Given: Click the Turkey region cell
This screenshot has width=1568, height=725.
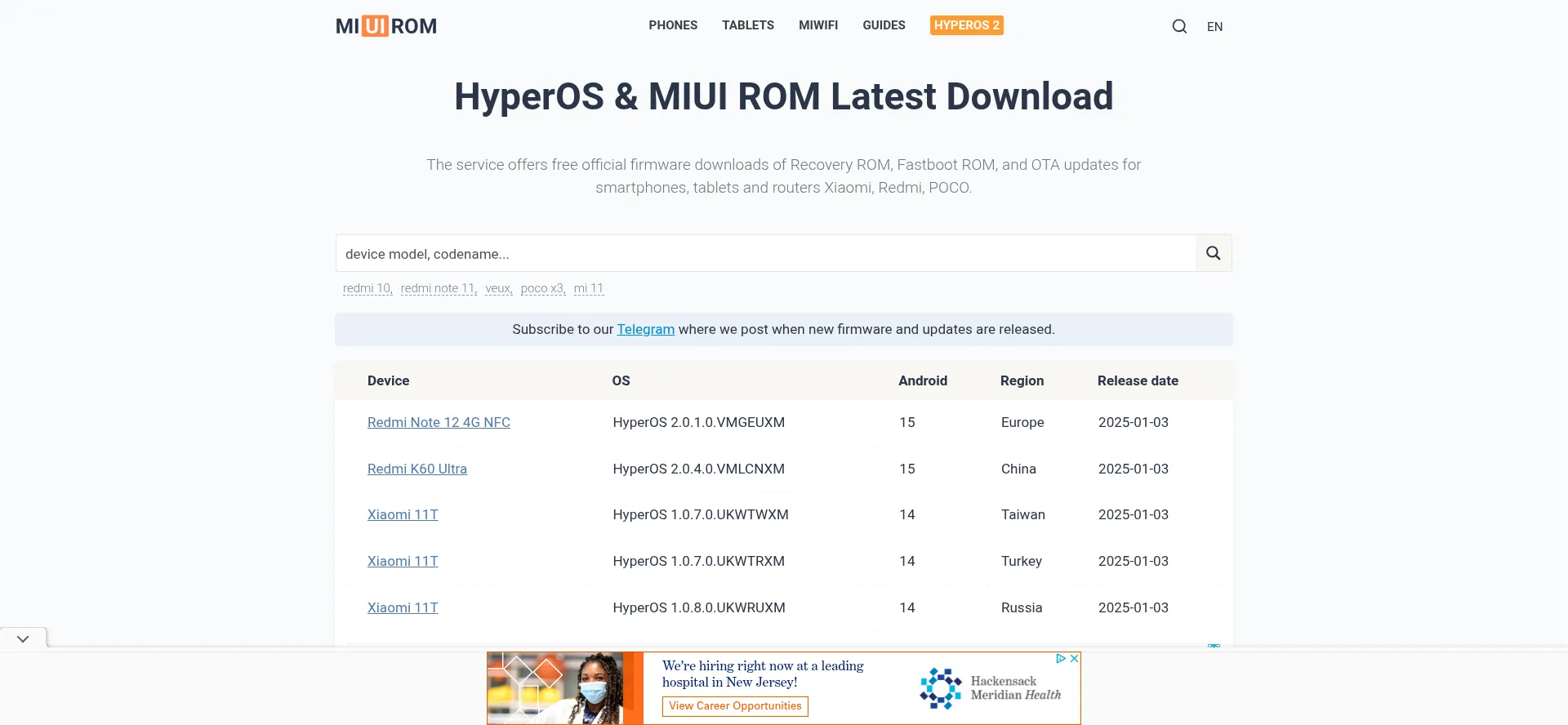Looking at the screenshot, I should tap(1022, 561).
